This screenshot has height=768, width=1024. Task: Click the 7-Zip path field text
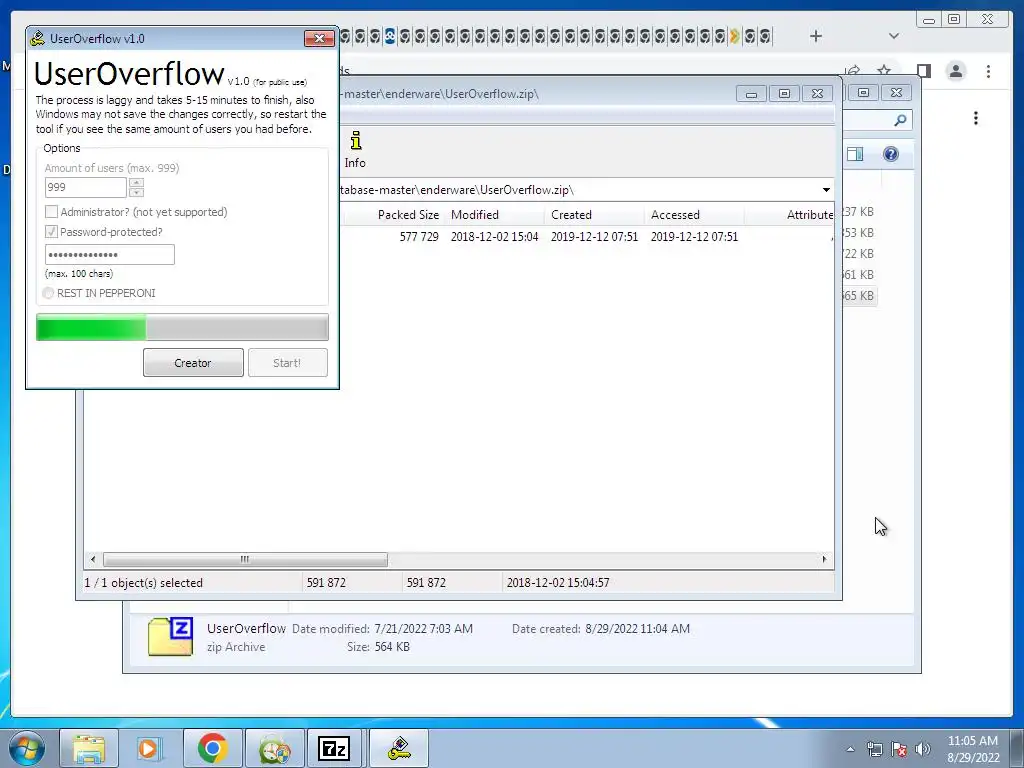[x=457, y=190]
